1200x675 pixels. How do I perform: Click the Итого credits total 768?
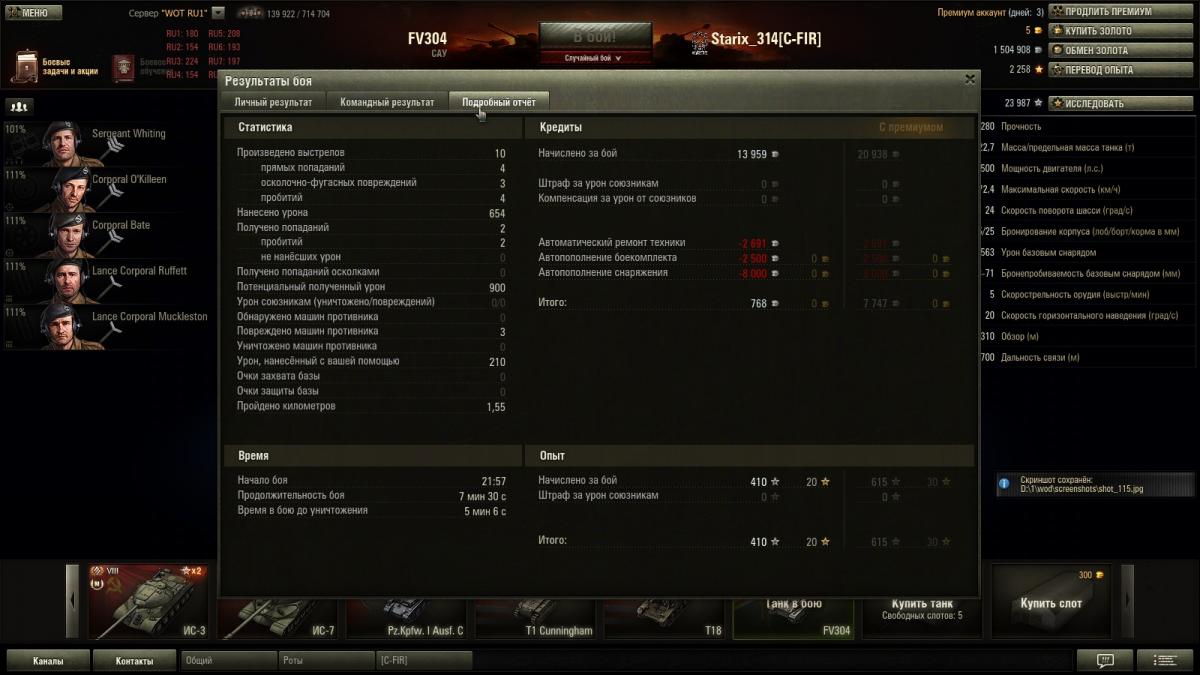[x=758, y=303]
